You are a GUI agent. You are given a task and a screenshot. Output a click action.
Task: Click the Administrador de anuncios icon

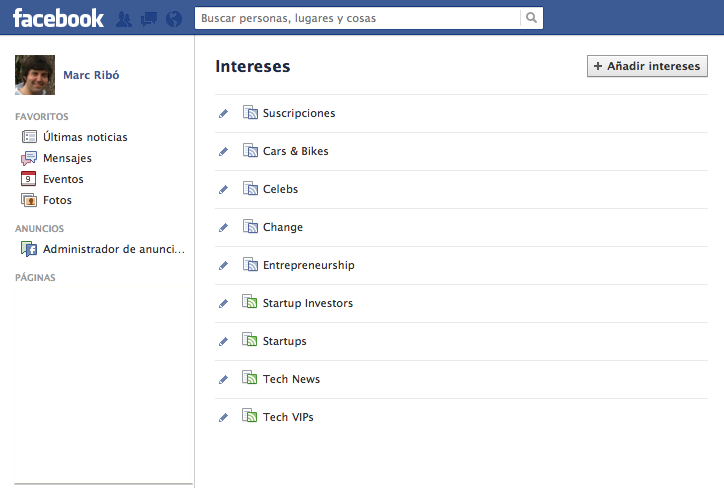pyautogui.click(x=29, y=249)
